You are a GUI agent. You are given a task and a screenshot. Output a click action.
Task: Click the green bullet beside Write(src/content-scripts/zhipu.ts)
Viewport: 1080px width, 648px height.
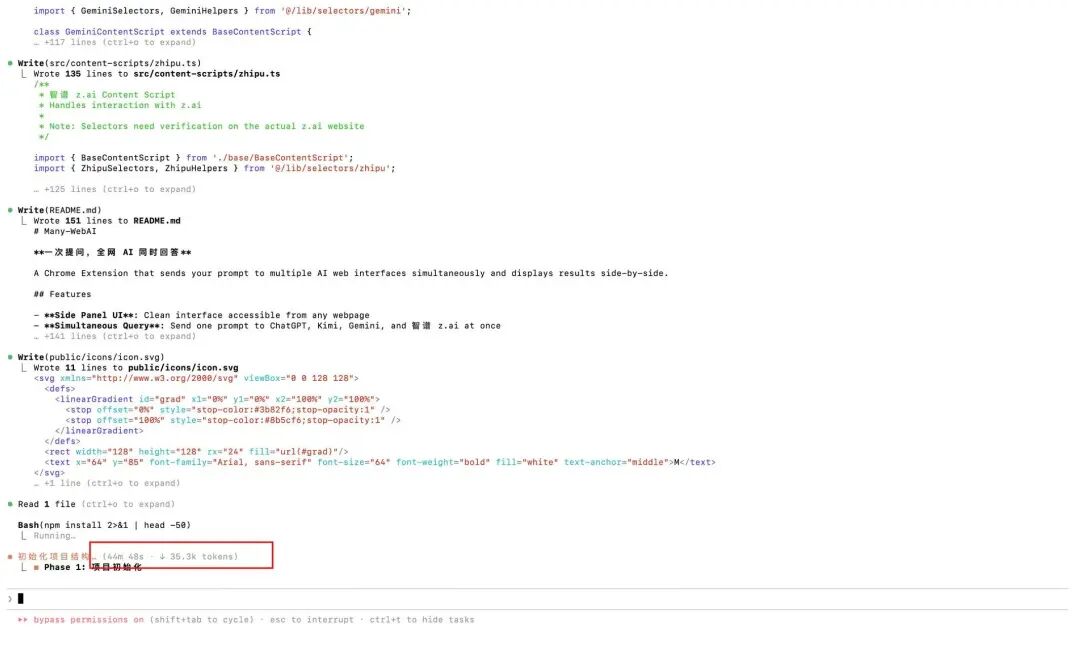[x=10, y=63]
